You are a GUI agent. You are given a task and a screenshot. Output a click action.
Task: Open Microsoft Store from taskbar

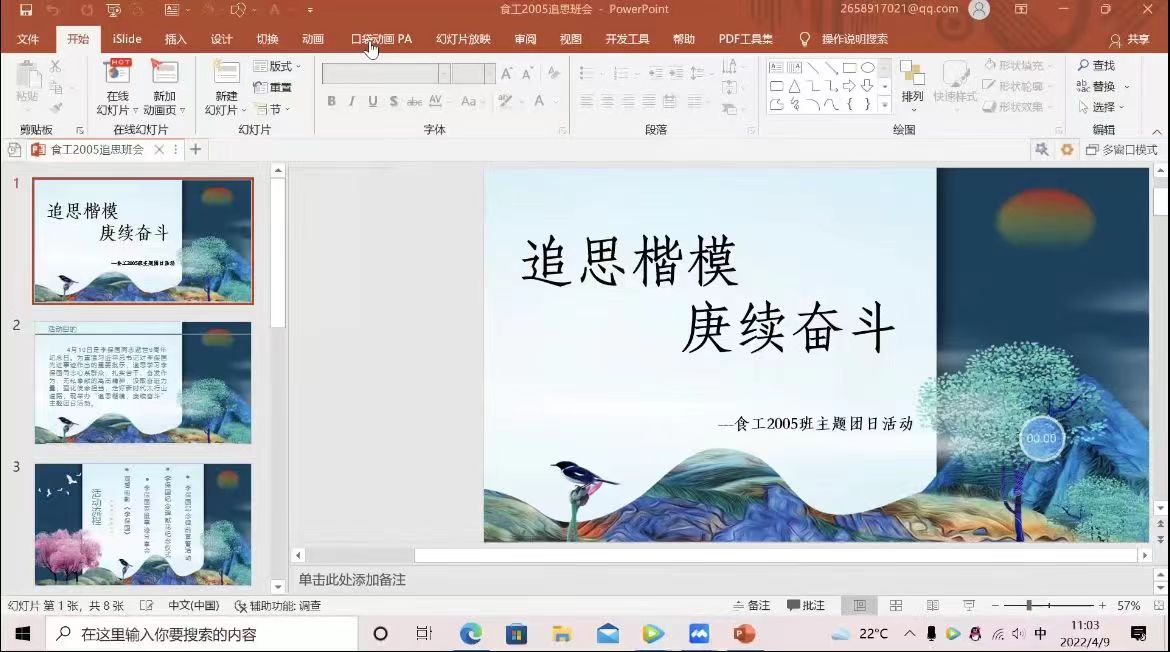pyautogui.click(x=516, y=634)
